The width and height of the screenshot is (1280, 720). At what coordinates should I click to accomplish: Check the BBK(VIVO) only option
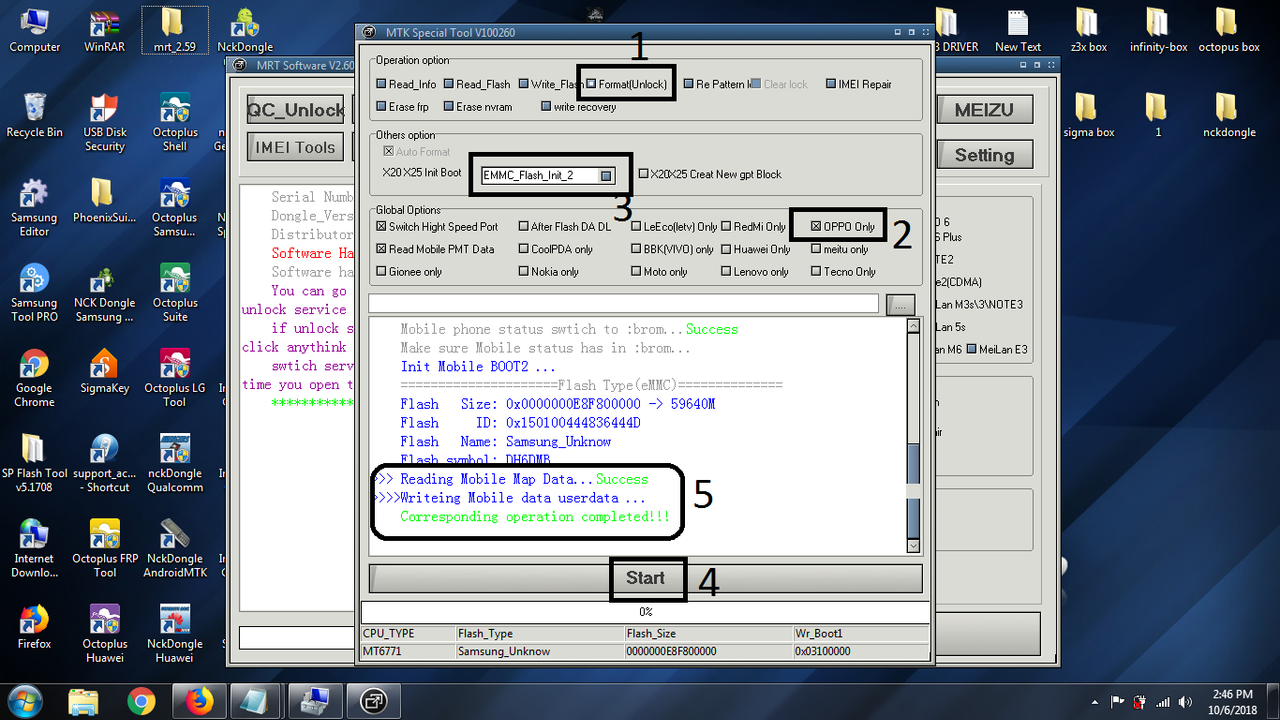coord(636,249)
